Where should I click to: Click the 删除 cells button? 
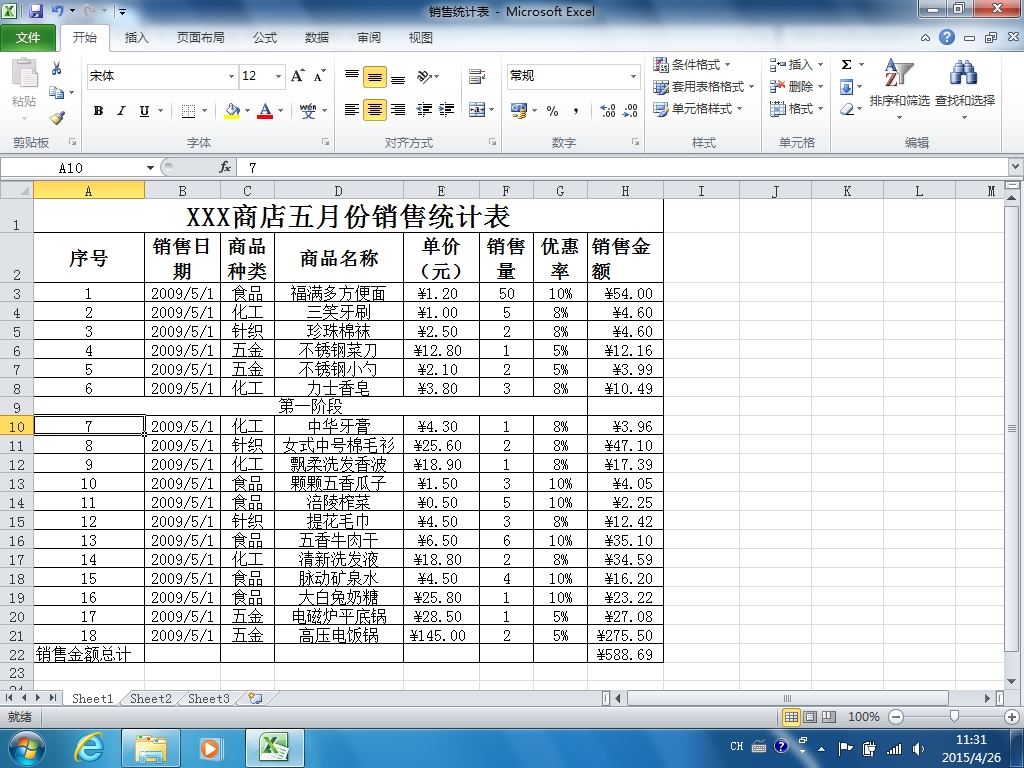click(796, 86)
